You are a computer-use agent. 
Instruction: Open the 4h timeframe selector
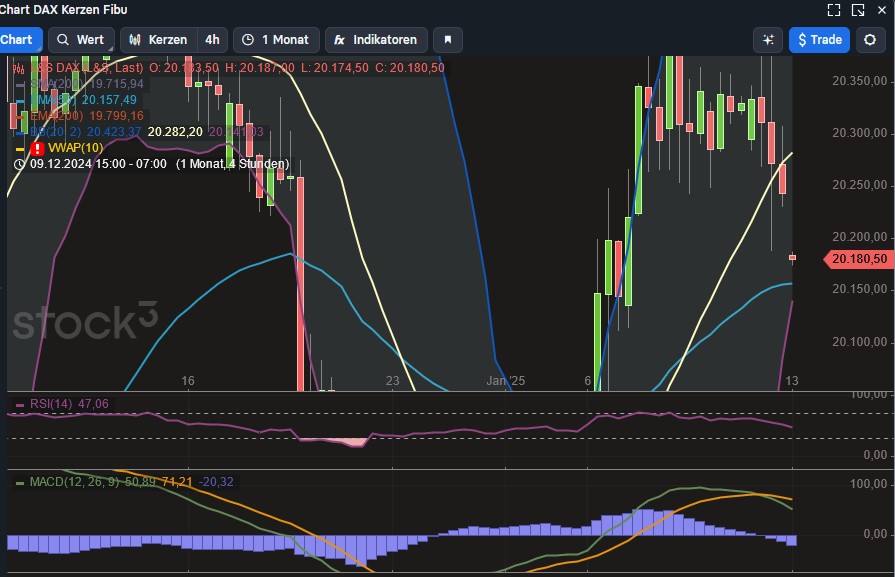tap(210, 40)
